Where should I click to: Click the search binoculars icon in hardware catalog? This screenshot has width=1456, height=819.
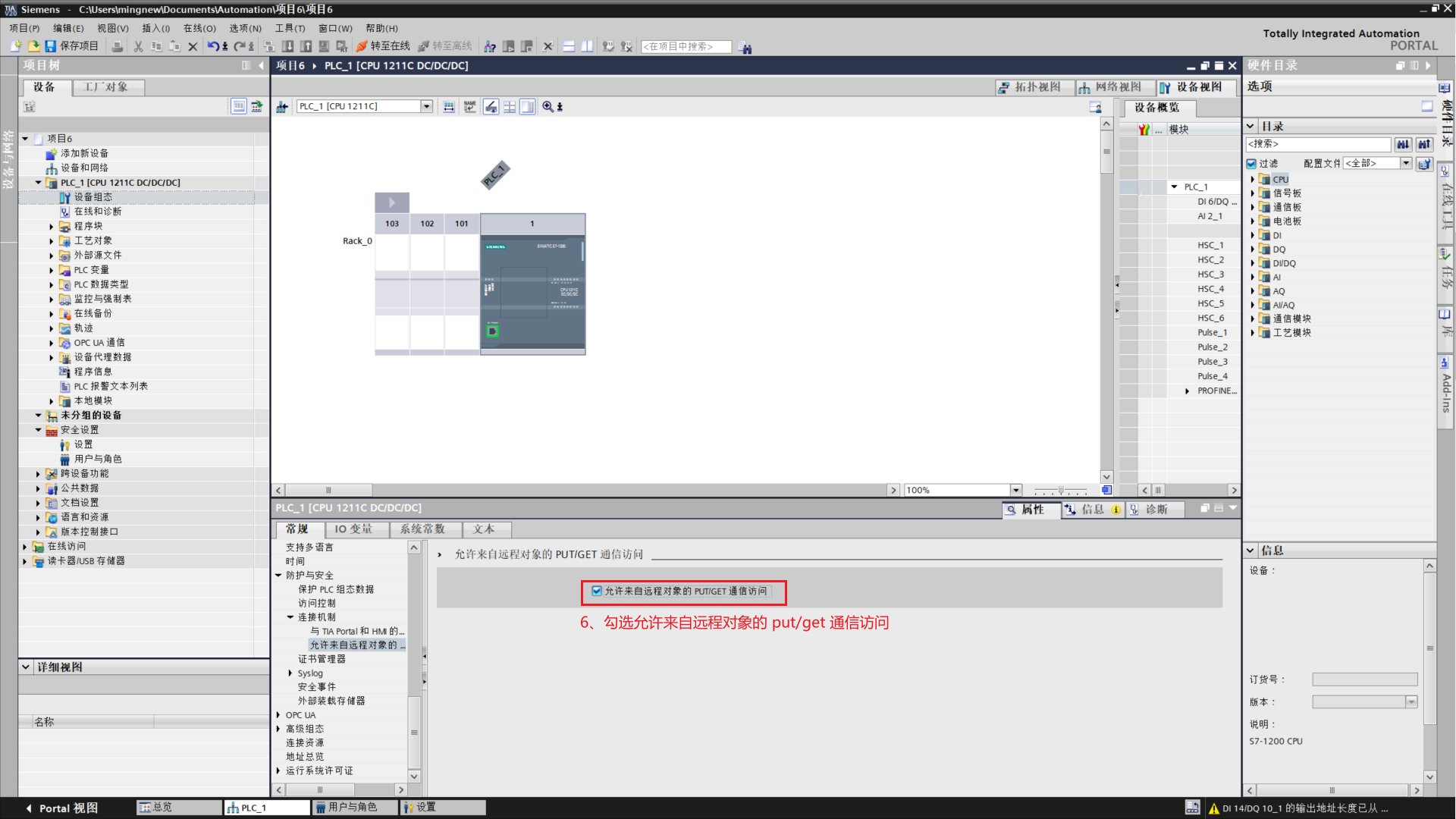(1403, 144)
